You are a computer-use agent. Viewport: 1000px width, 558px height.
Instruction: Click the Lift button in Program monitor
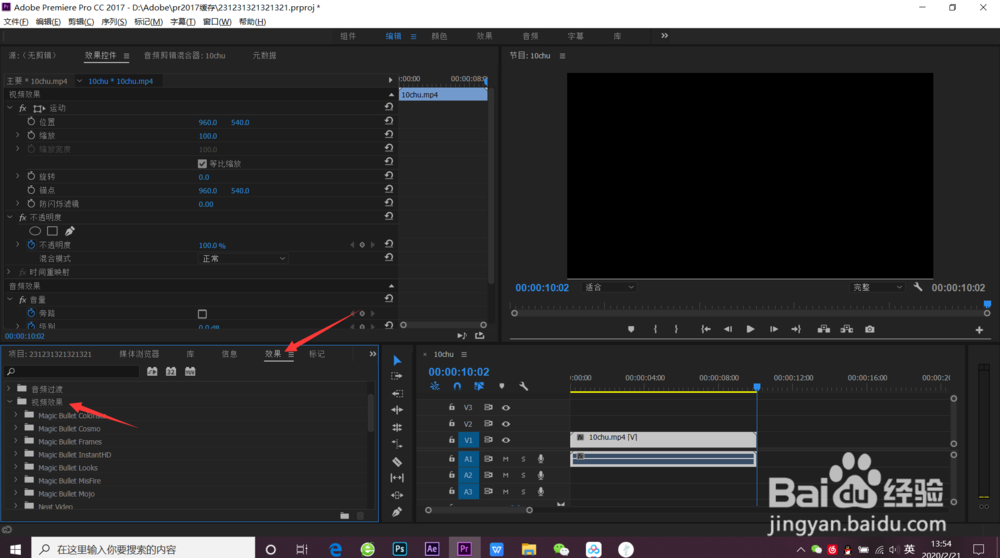coord(824,329)
